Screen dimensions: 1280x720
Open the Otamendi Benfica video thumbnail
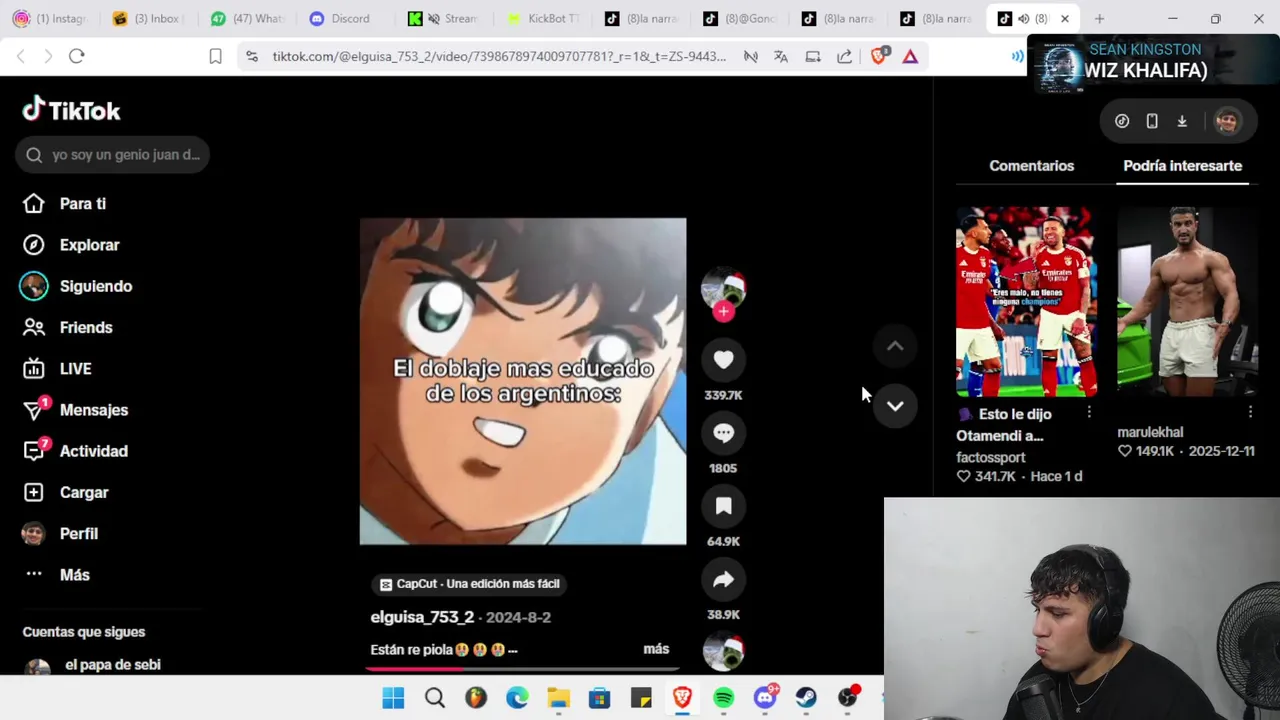point(1027,302)
